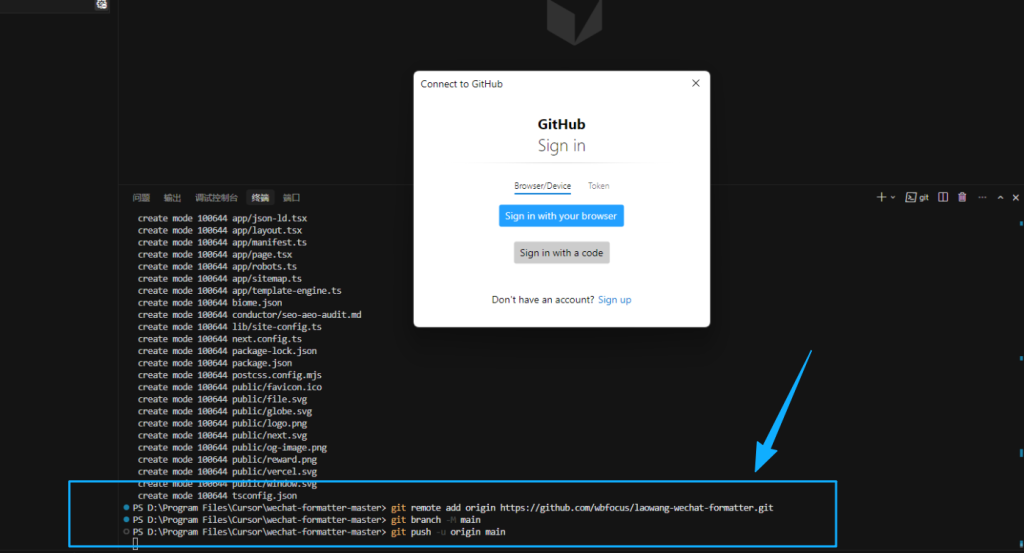Switch to the Token tab
1024x553 pixels.
598,186
